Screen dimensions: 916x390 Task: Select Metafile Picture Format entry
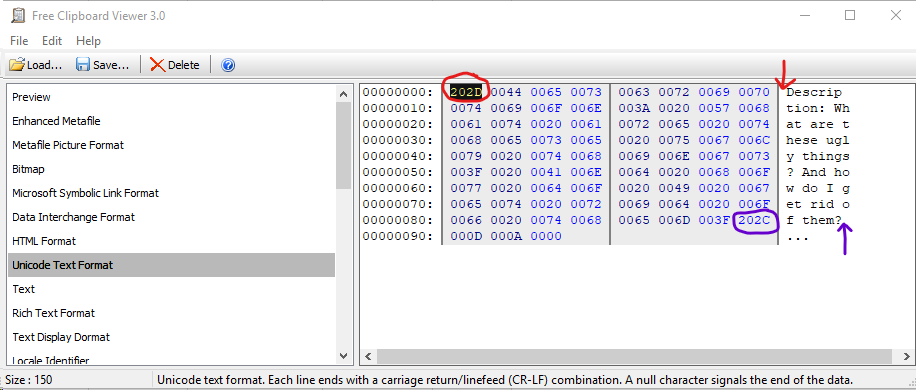(172, 145)
